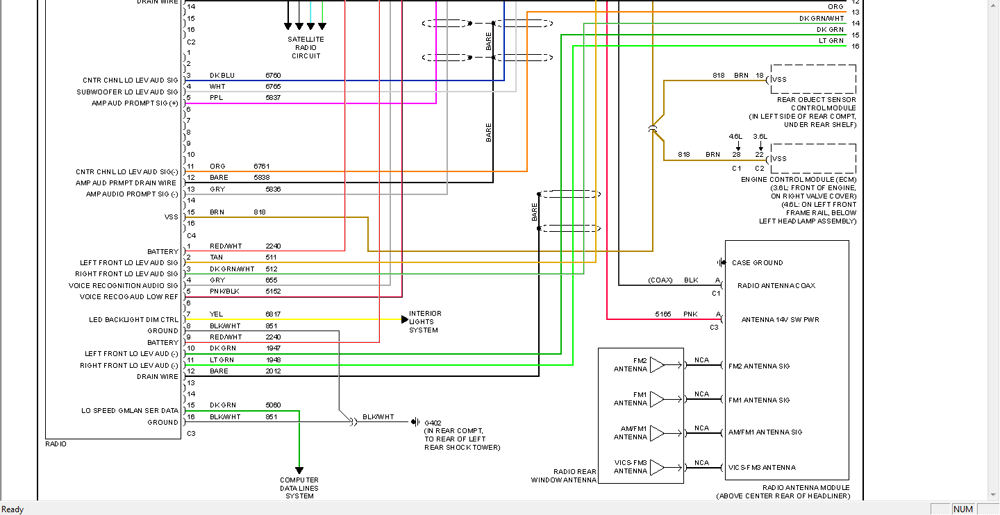Image resolution: width=1000 pixels, height=515 pixels.
Task: Click the 'FM2 ANTENNA SIG' label
Action: (759, 366)
